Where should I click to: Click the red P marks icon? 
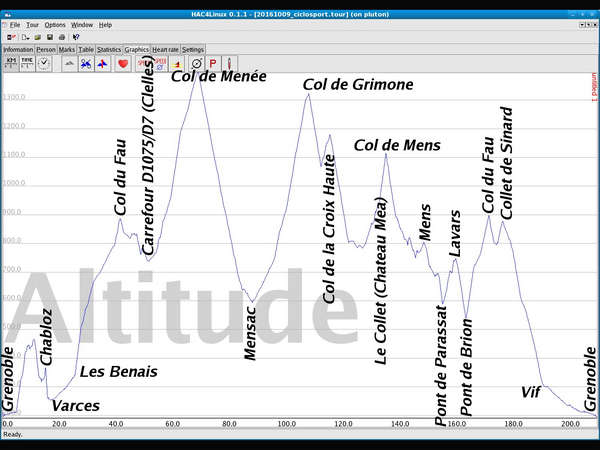(213, 63)
